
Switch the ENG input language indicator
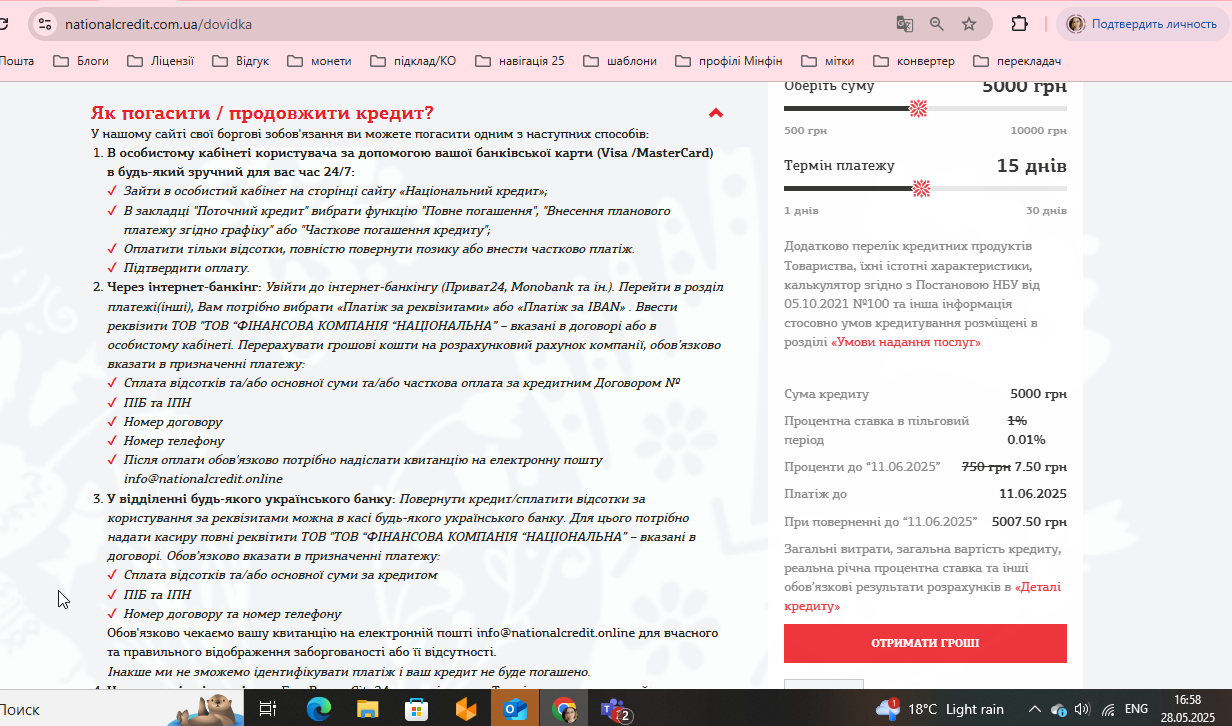pos(1136,709)
